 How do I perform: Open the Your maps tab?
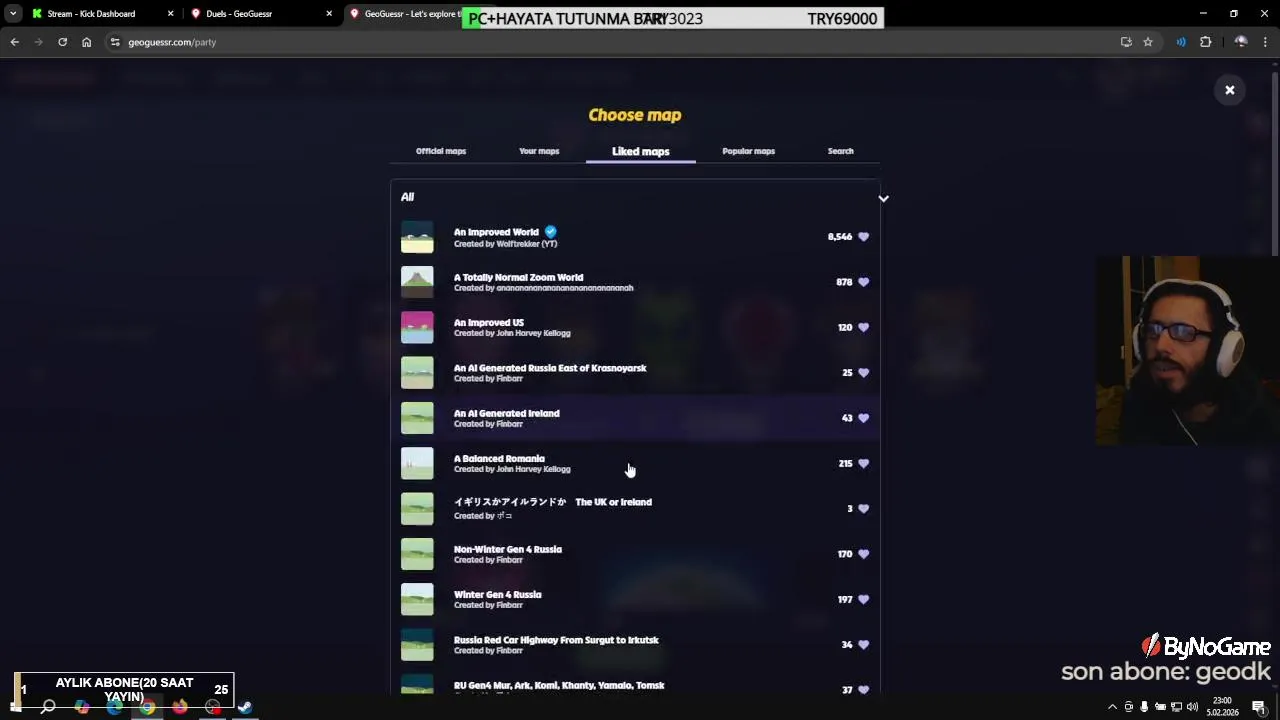pos(539,151)
